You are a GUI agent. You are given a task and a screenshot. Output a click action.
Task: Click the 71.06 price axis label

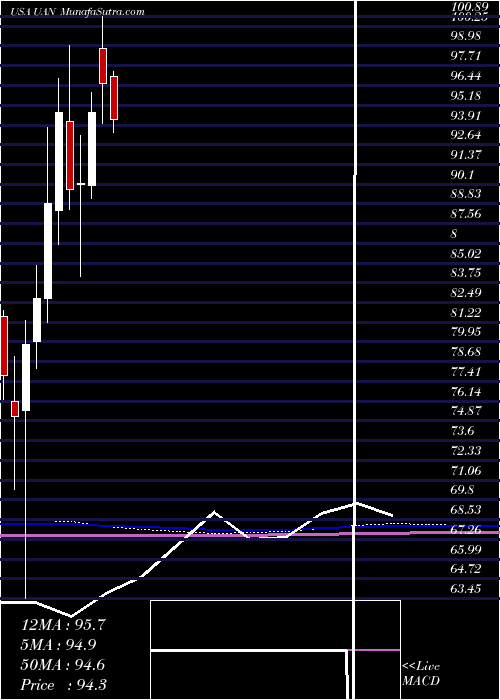pos(466,470)
